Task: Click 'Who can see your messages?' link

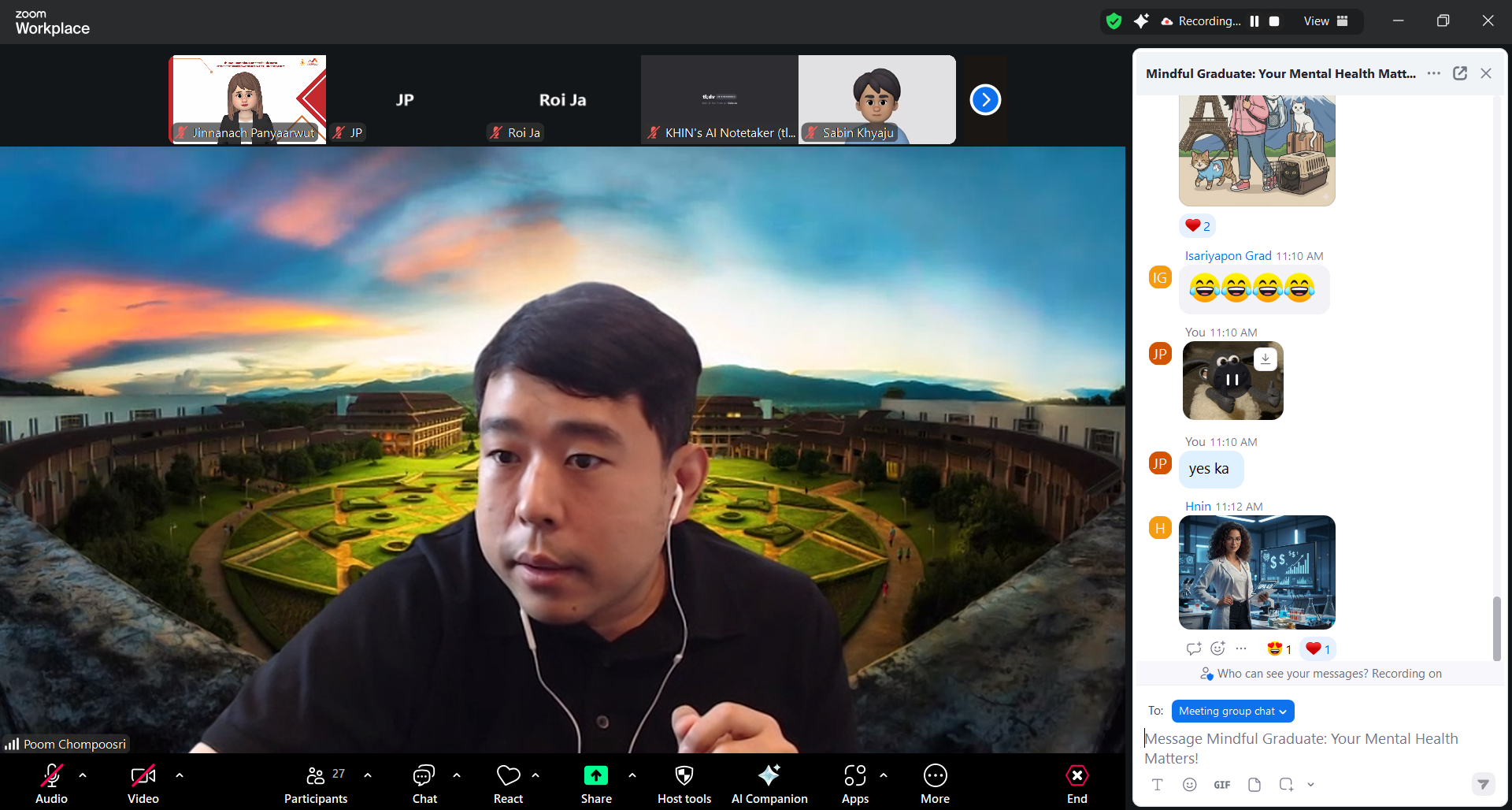Action: [x=1293, y=674]
